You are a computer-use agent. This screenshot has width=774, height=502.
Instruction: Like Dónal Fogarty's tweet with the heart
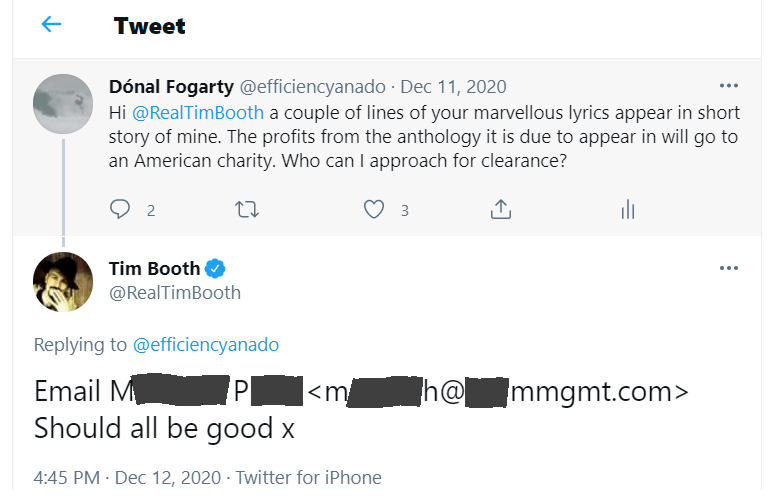tap(374, 210)
